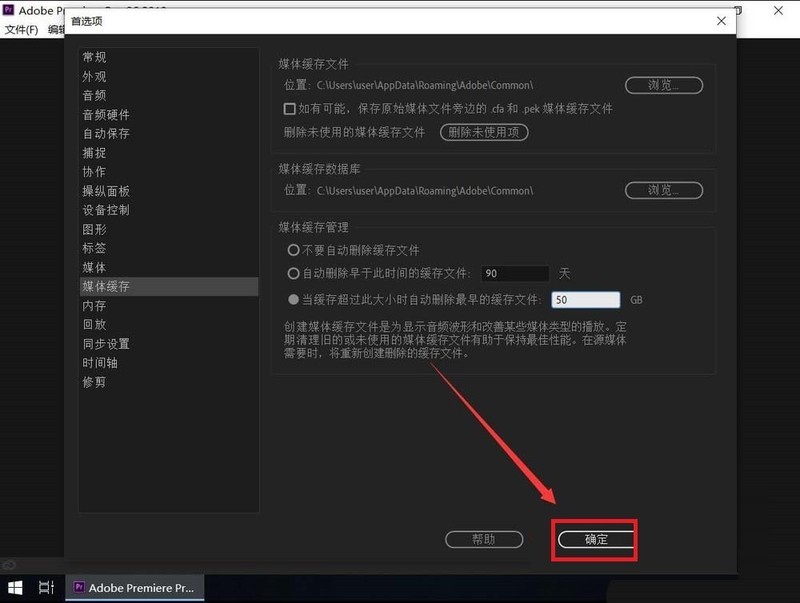The image size is (800, 603).
Task: Click the 删除未使用项 button
Action: tap(484, 132)
